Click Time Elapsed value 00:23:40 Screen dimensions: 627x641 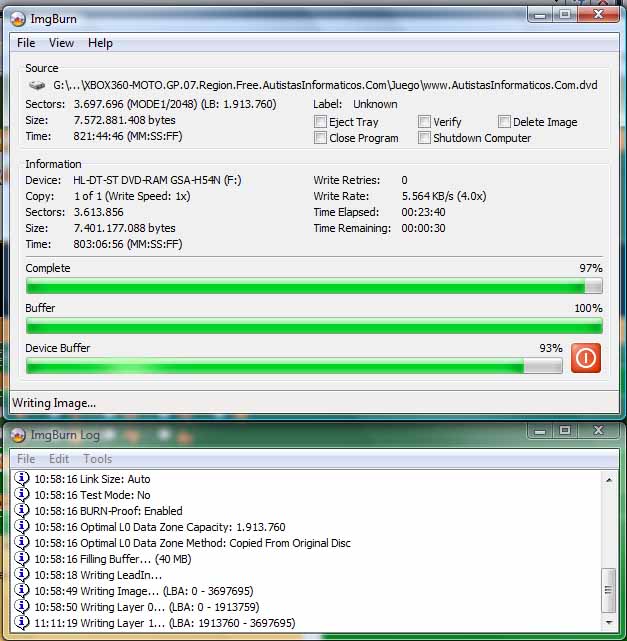423,212
